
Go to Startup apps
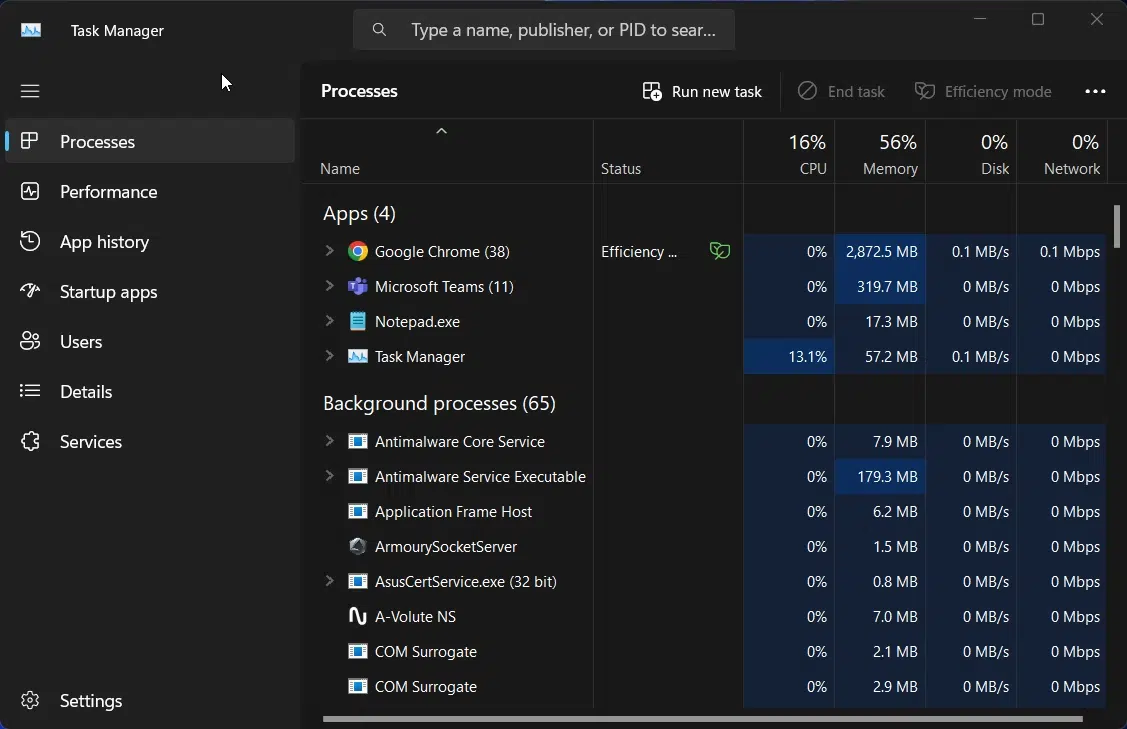pos(109,292)
